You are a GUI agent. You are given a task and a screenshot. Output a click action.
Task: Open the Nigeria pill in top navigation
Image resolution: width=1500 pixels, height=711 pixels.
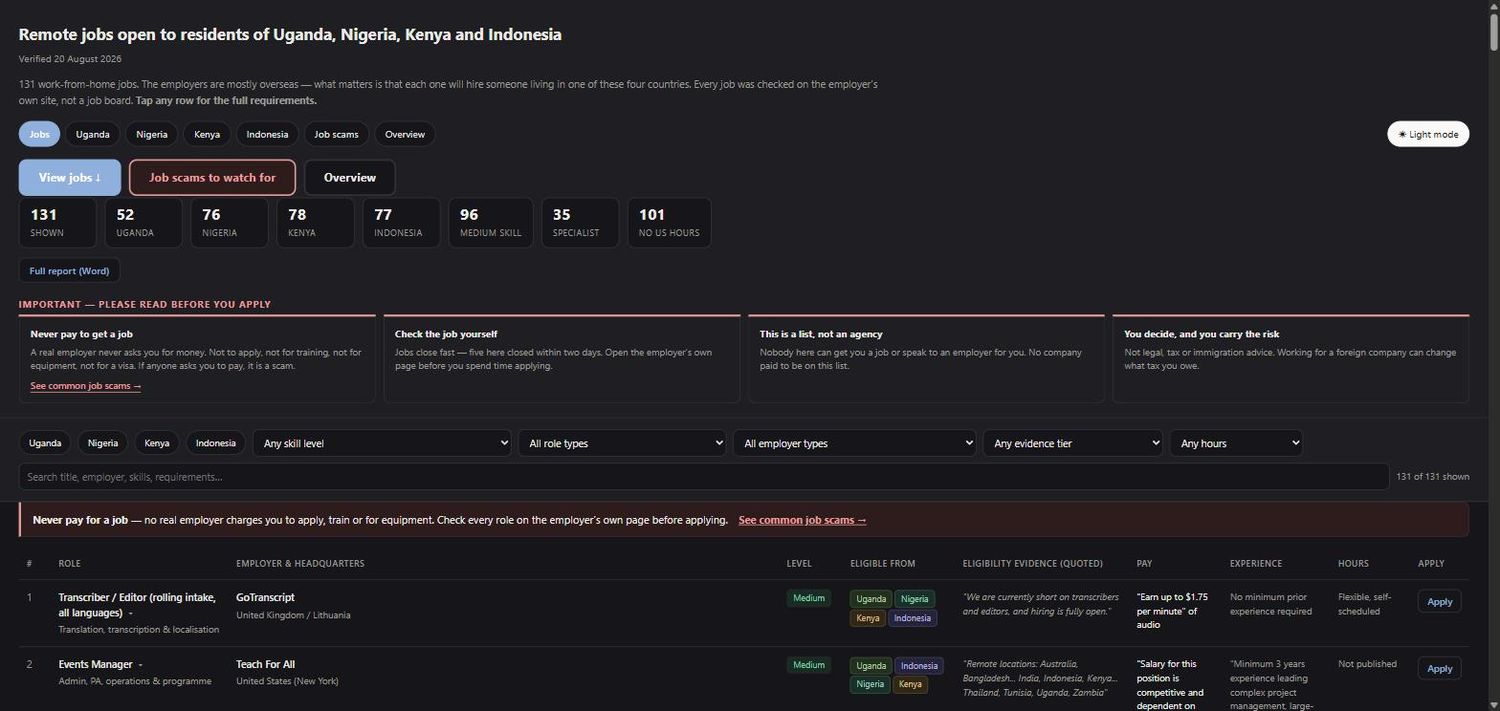click(152, 134)
